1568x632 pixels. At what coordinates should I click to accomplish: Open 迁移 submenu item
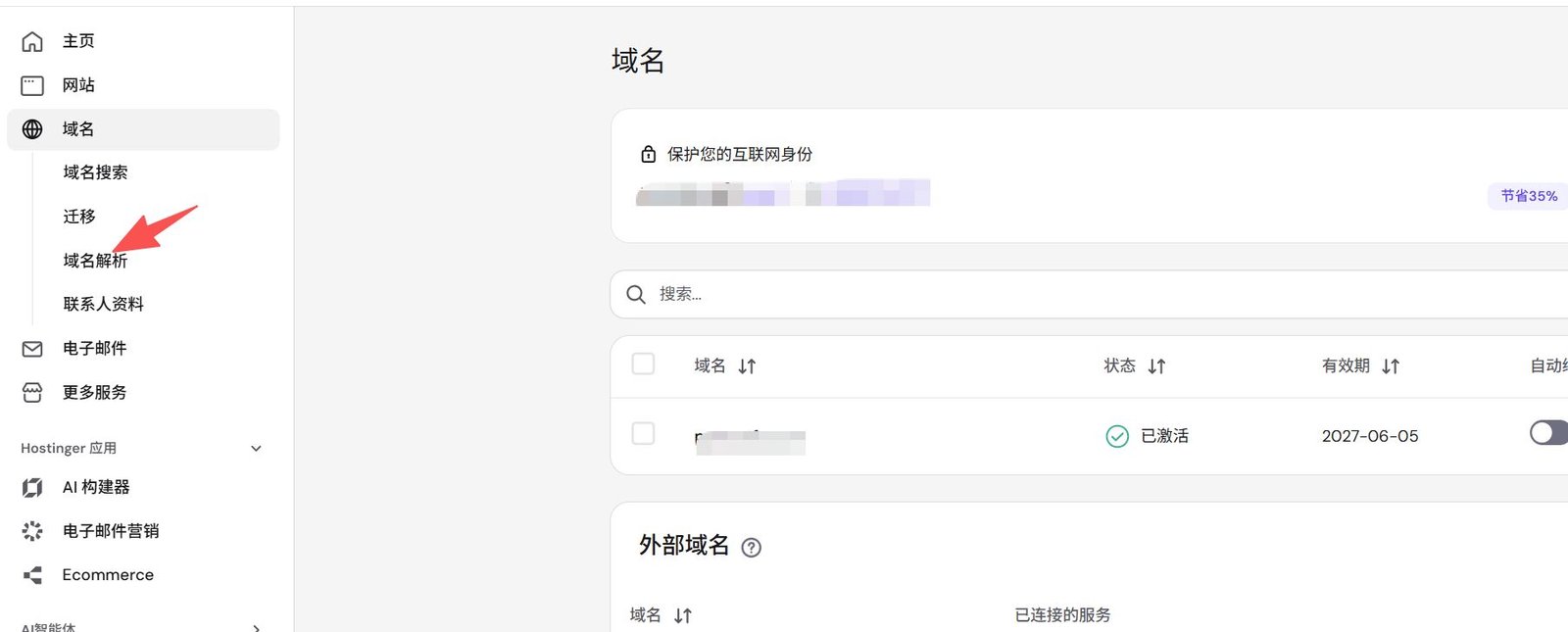point(79,217)
